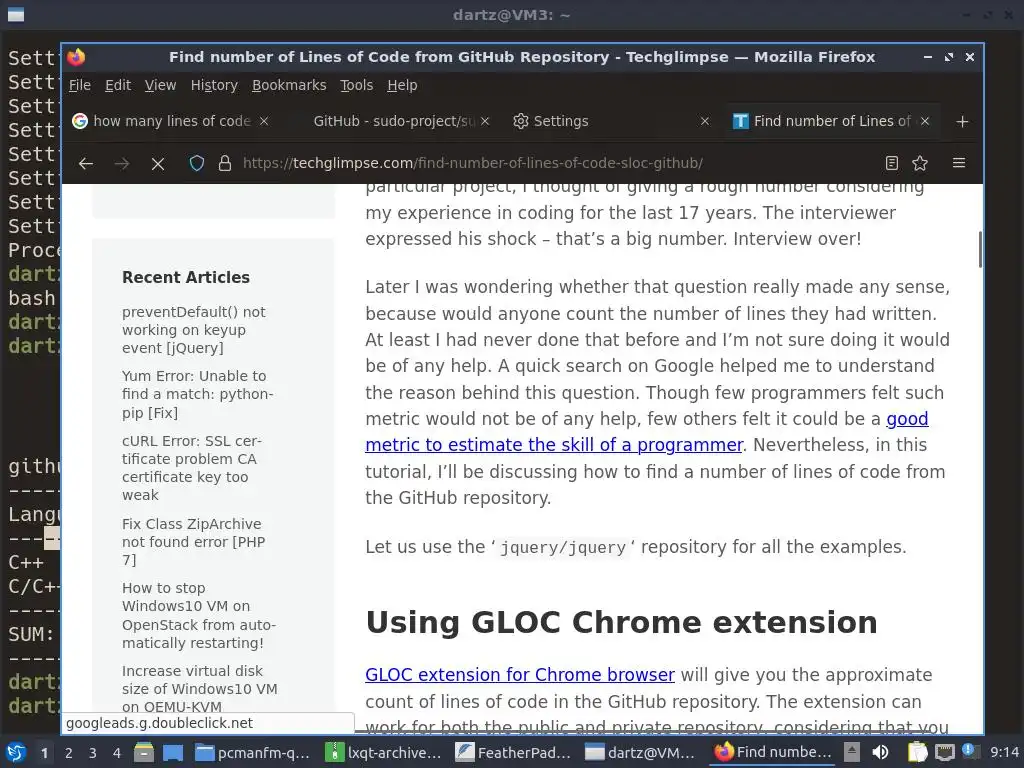Click the 'Using GLOC Chrome extension' heading
Image resolution: width=1024 pixels, height=768 pixels.
click(x=621, y=622)
